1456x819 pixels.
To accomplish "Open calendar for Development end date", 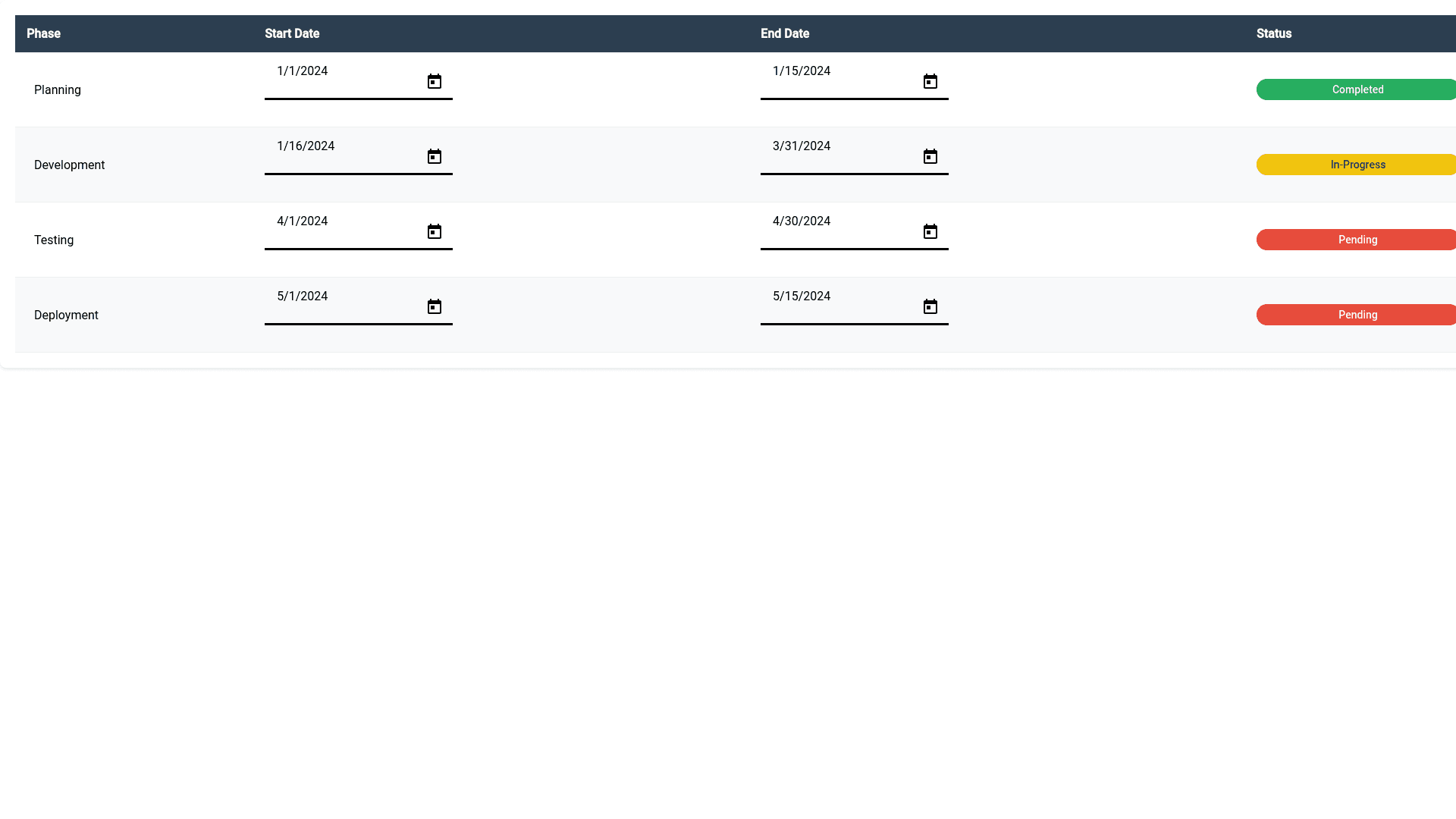I will pos(930,156).
